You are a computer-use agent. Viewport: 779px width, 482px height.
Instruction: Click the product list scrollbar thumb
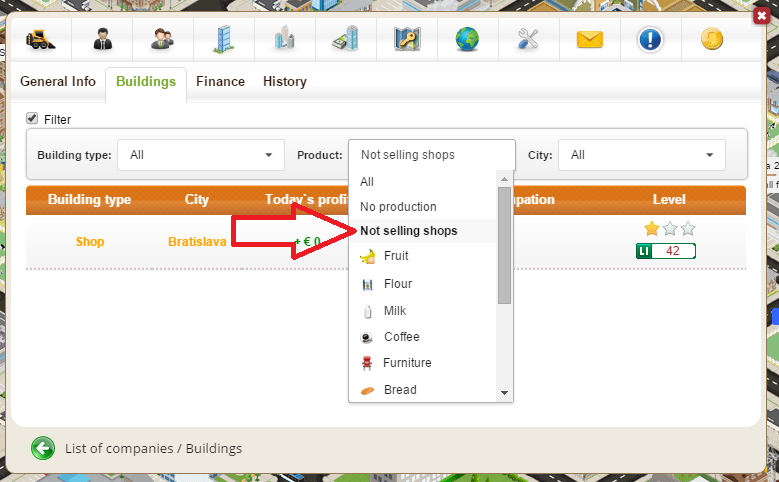504,245
